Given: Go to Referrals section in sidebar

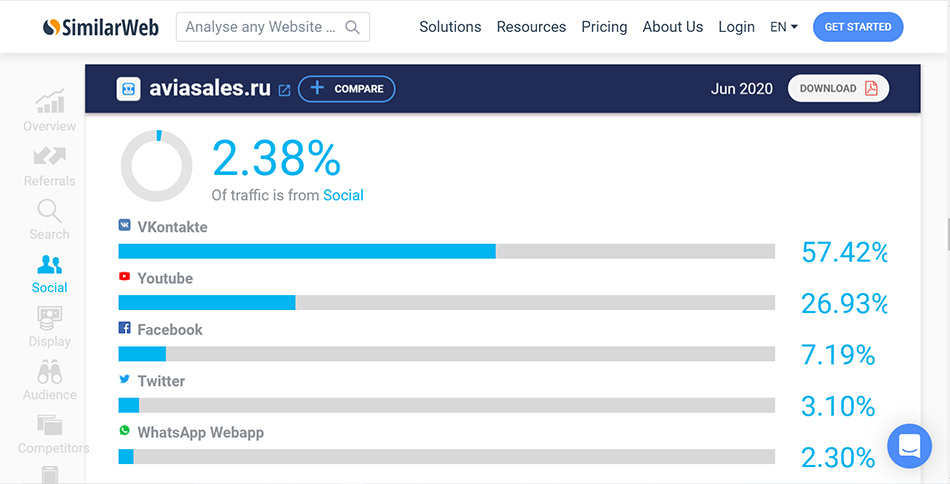Looking at the screenshot, I should (x=50, y=167).
